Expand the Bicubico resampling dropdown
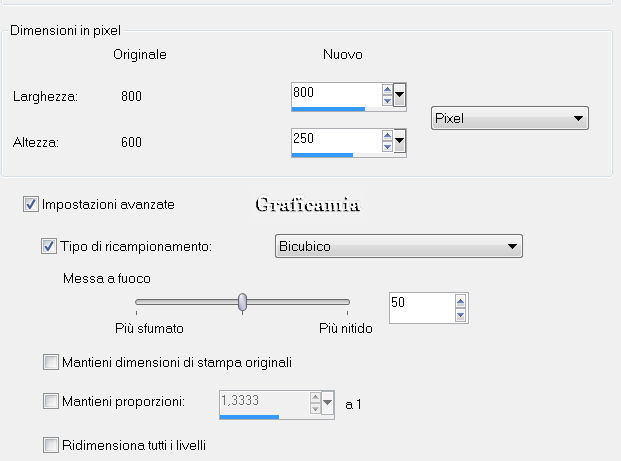Viewport: 621px width, 461px height. [x=399, y=246]
